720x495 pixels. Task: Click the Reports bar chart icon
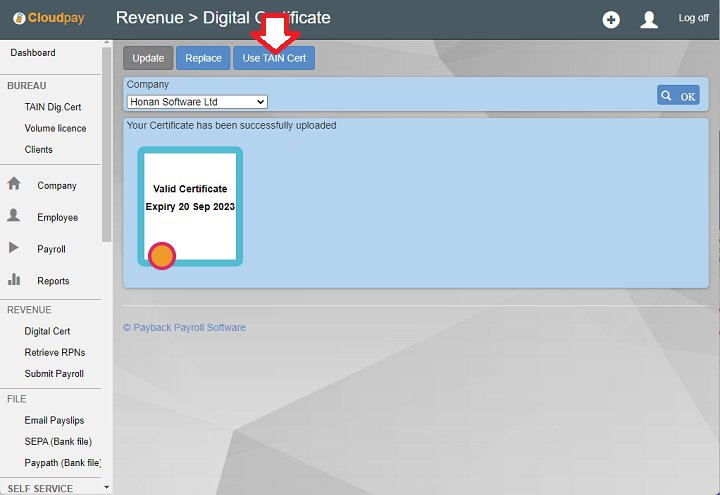point(14,280)
